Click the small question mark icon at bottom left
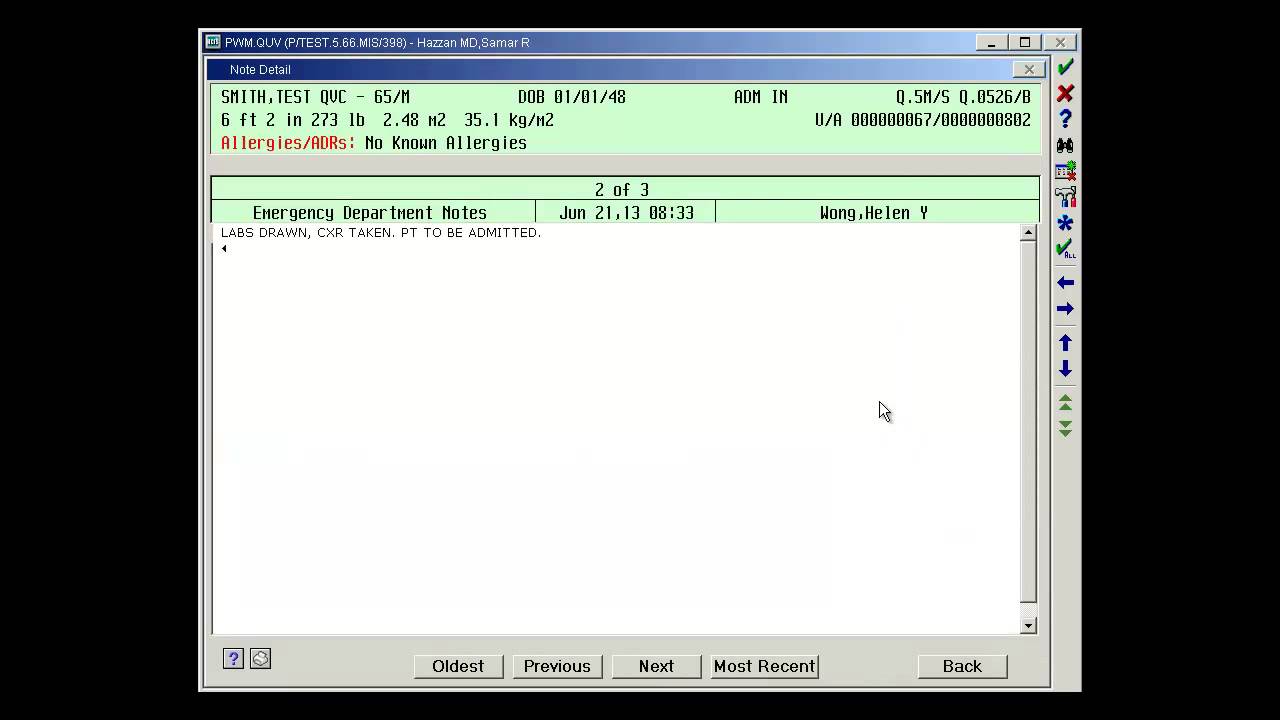 [233, 658]
